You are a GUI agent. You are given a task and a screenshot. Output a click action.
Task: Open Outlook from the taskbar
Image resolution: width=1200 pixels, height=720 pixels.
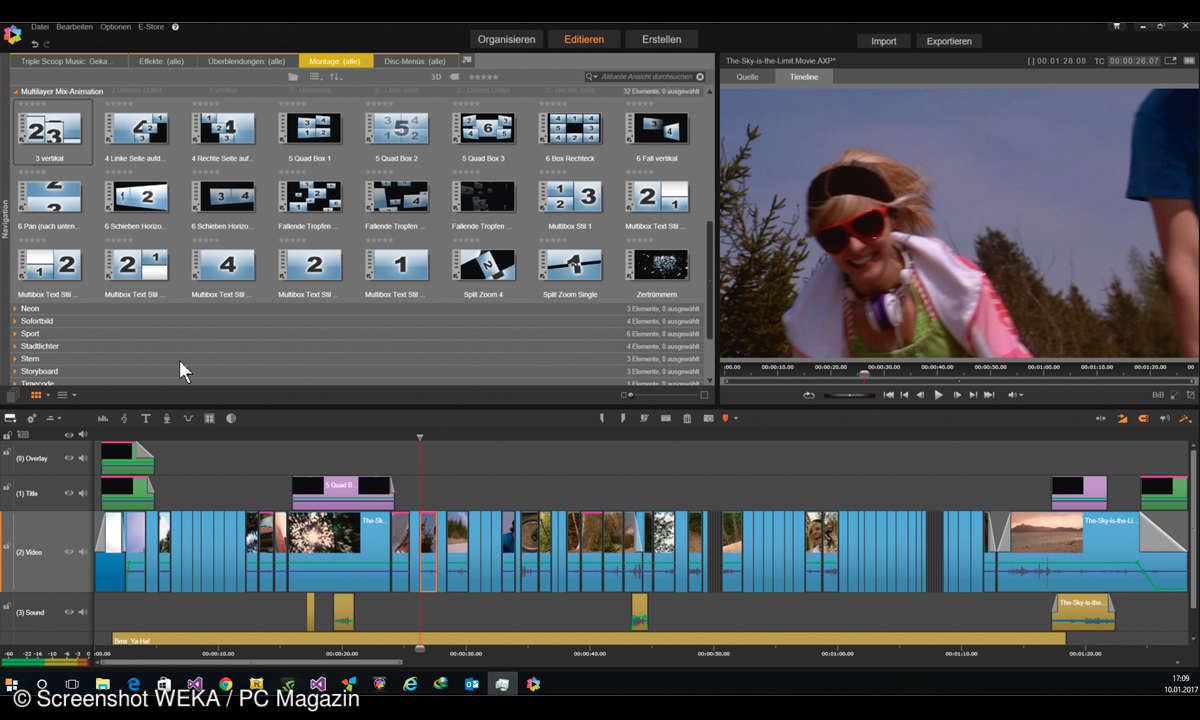click(472, 684)
